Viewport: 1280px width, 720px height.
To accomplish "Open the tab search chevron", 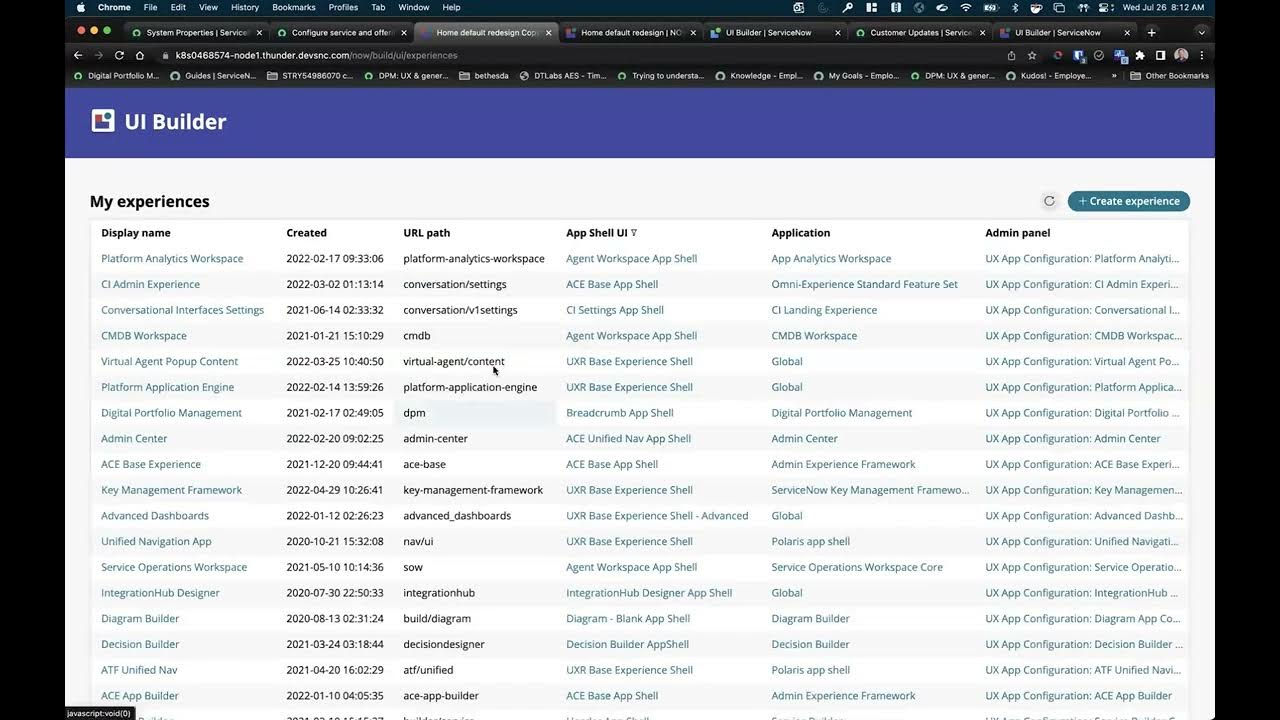I will click(x=1201, y=32).
